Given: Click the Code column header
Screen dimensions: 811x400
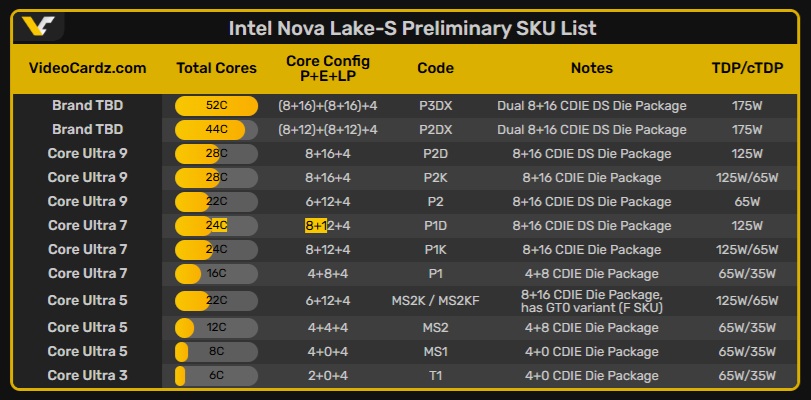Looking at the screenshot, I should point(435,68).
